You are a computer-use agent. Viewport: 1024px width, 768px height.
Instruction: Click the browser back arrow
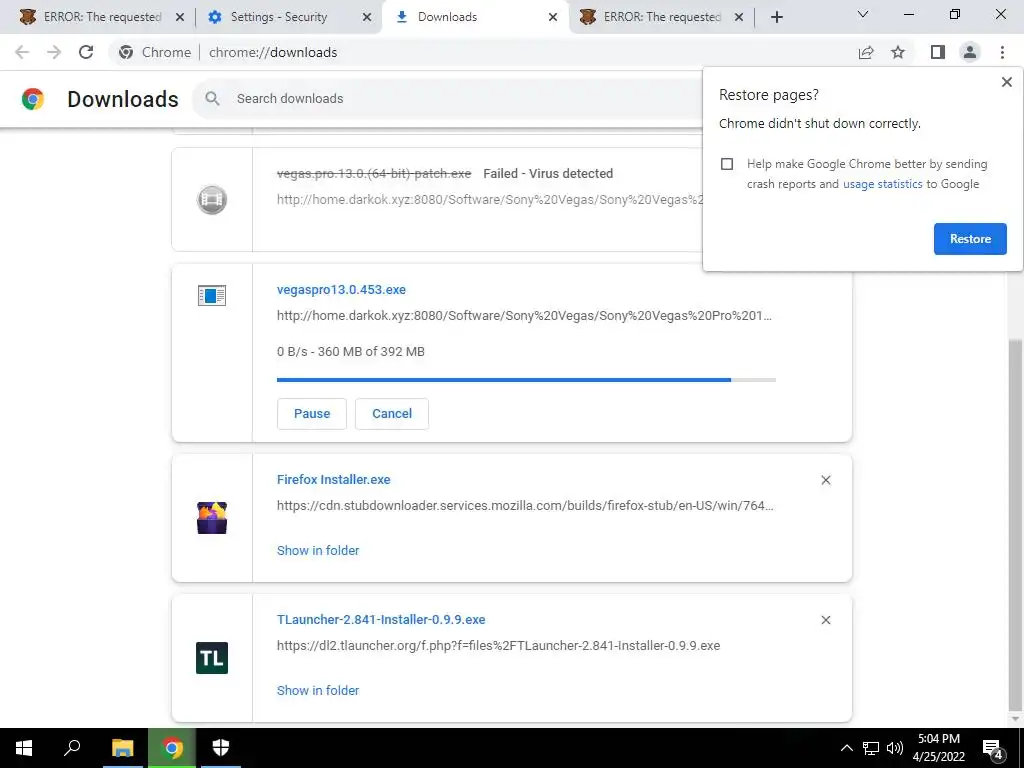pyautogui.click(x=22, y=52)
